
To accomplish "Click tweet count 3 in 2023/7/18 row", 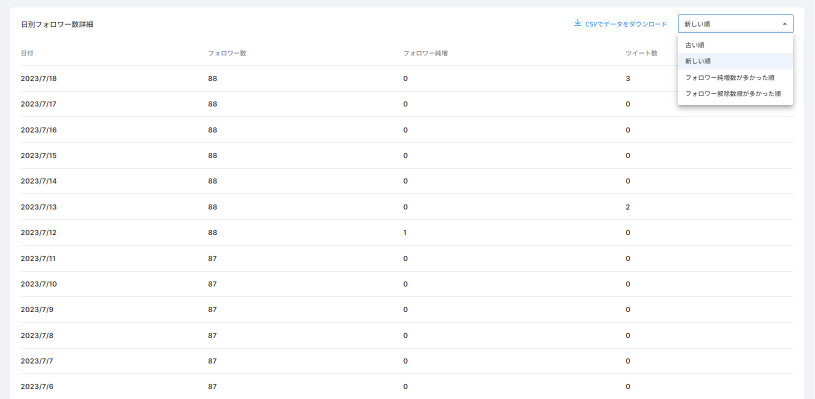I will click(x=628, y=78).
